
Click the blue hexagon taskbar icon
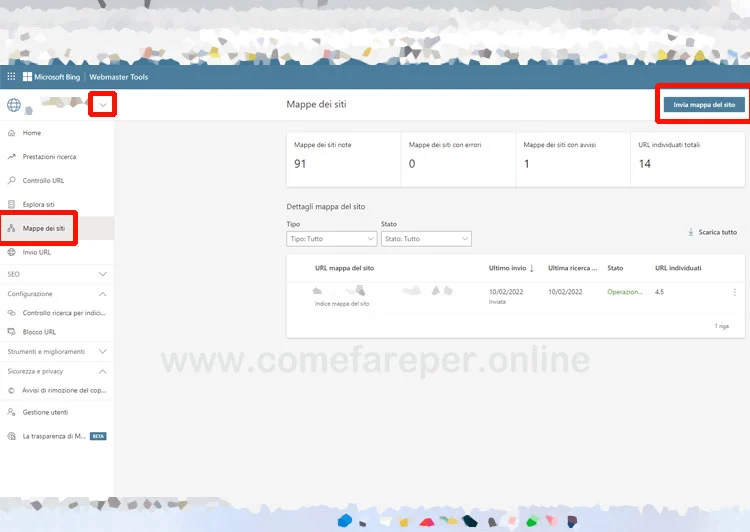344,521
